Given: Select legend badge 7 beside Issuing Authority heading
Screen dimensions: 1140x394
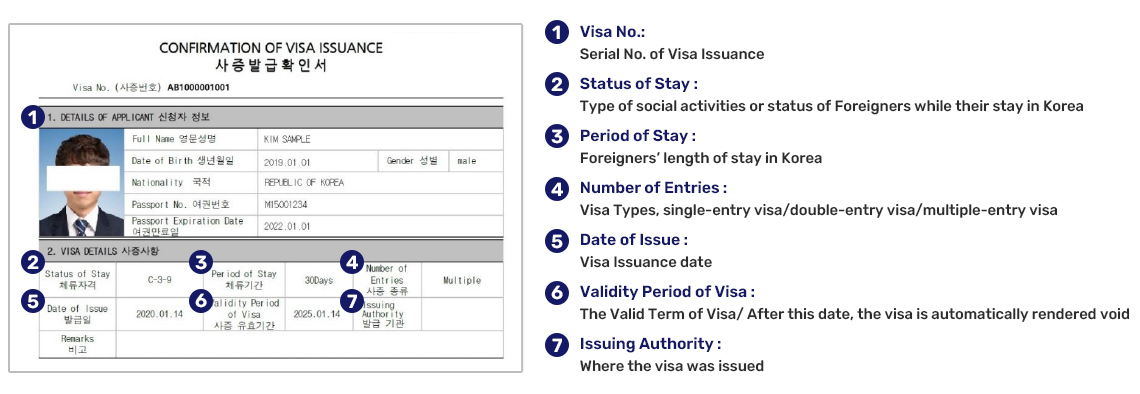Looking at the screenshot, I should [x=557, y=344].
